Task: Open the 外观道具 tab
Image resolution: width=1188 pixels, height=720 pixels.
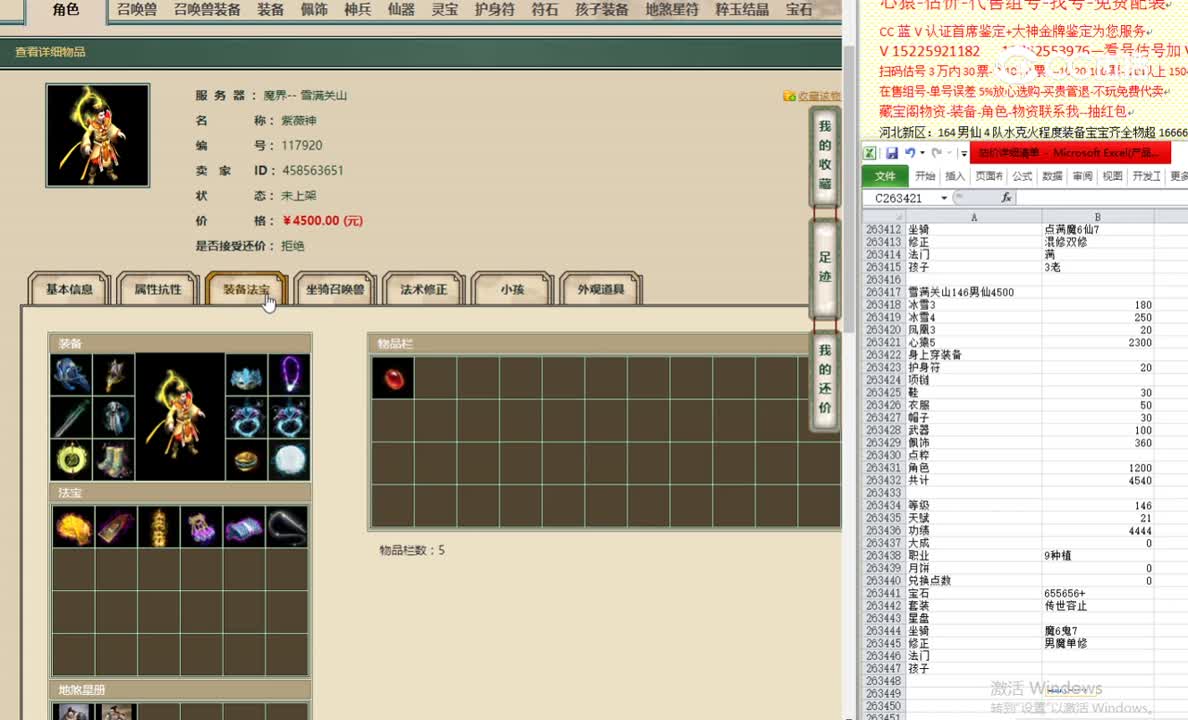Action: pos(601,289)
